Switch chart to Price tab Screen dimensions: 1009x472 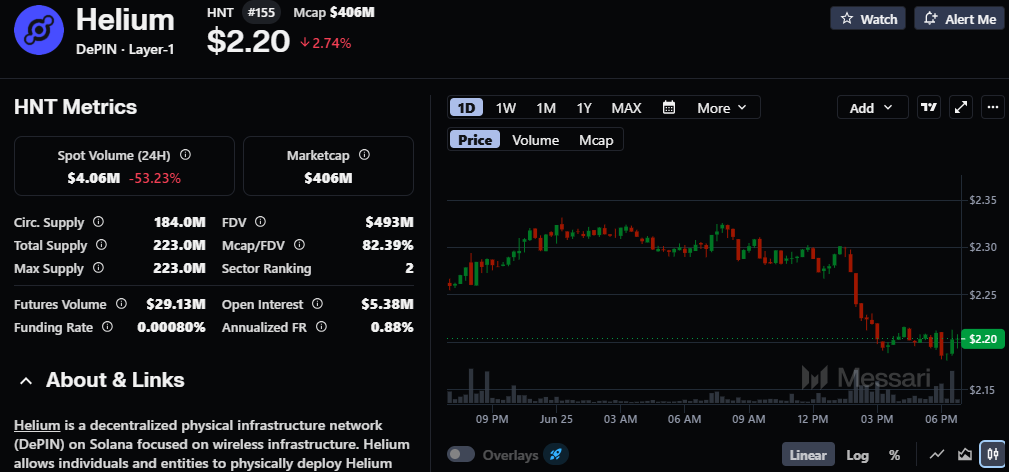(x=475, y=140)
